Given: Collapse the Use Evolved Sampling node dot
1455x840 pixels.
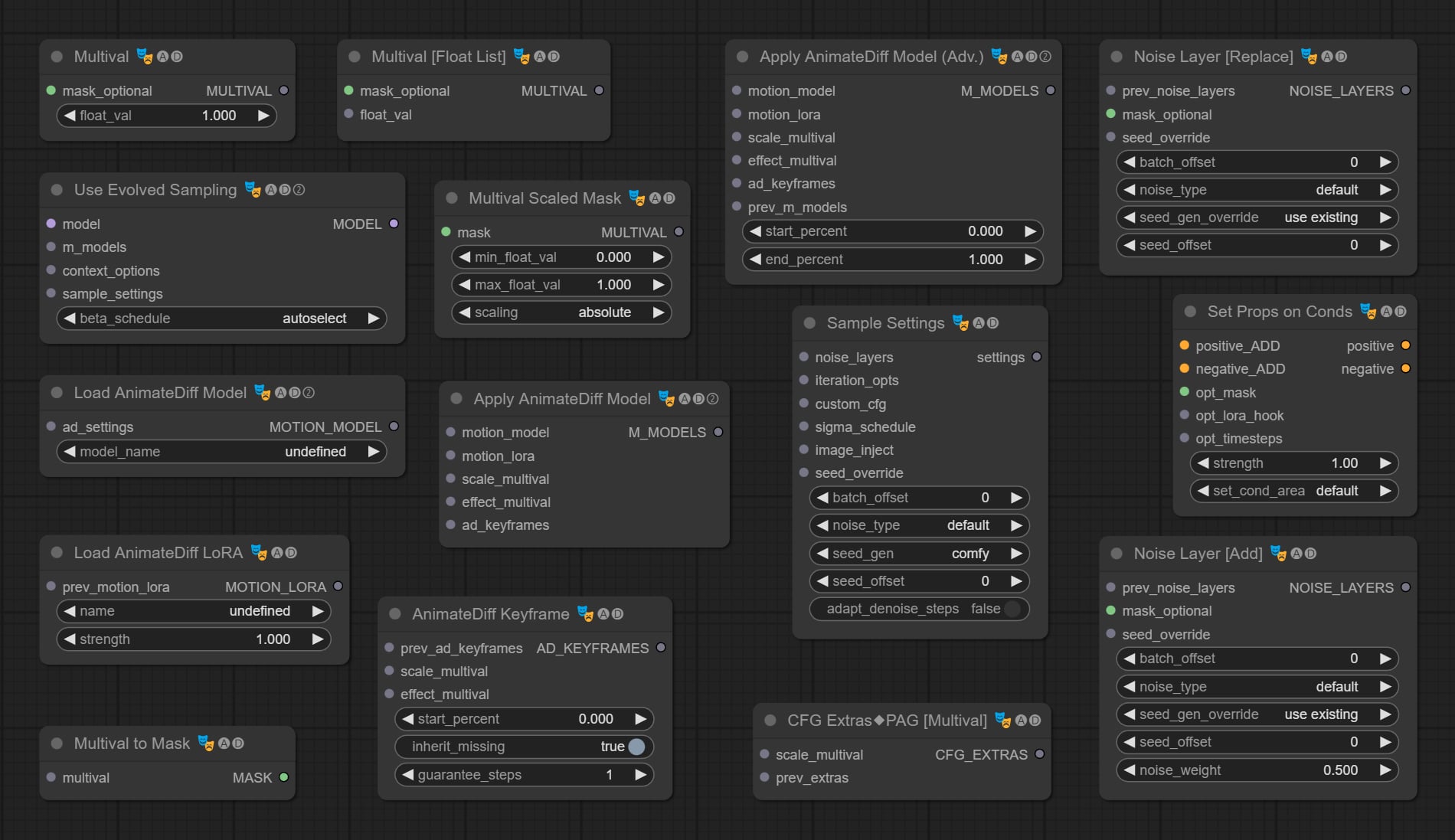Looking at the screenshot, I should click(57, 190).
